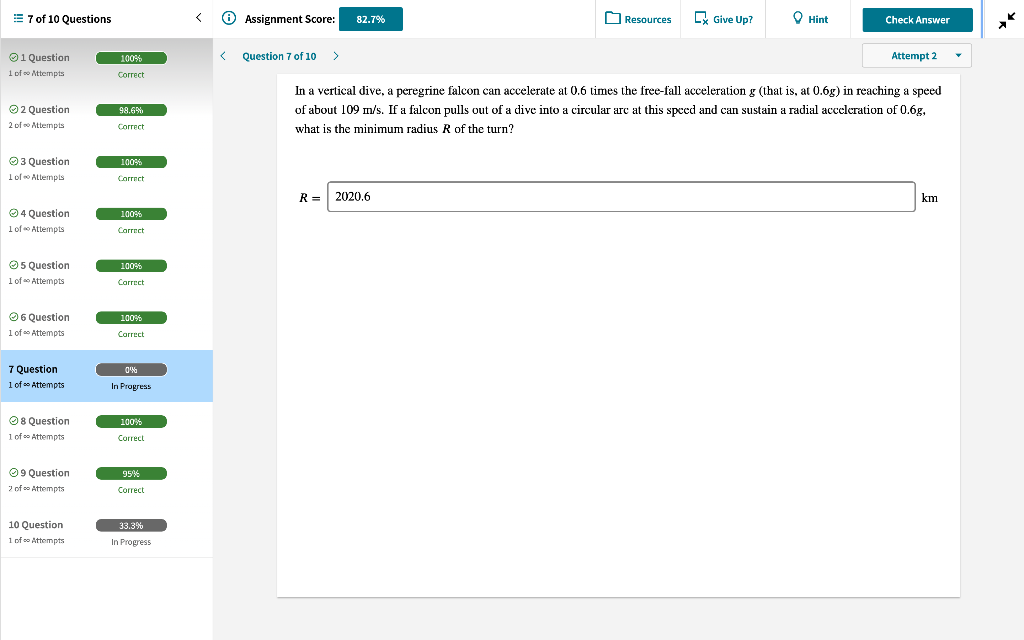Open Resources using the folder icon
1024x640 pixels.
click(613, 19)
